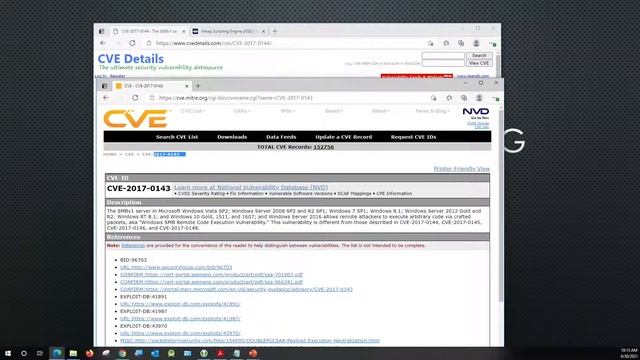Image resolution: width=640 pixels, height=360 pixels.
Task: Open Collections in front Edge window
Action: point(464,98)
